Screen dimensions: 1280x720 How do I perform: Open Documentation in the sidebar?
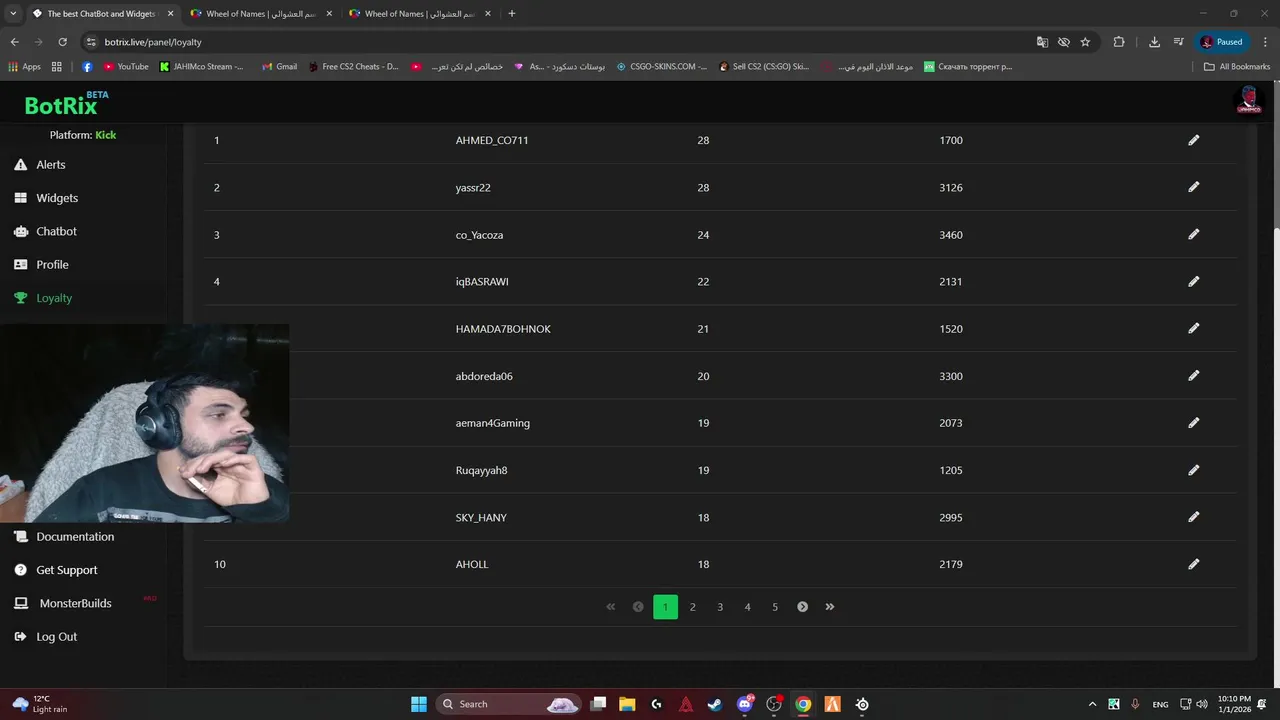[x=64, y=537]
